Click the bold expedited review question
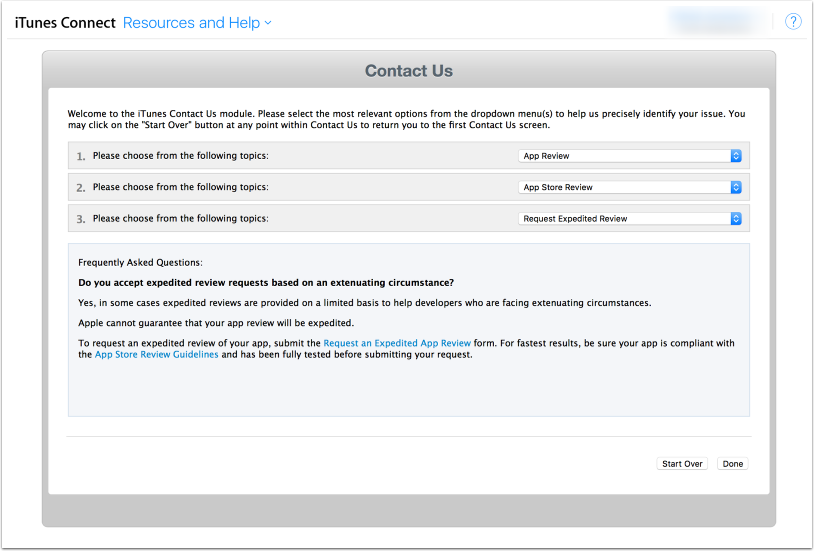The width and height of the screenshot is (814, 551). pos(266,283)
